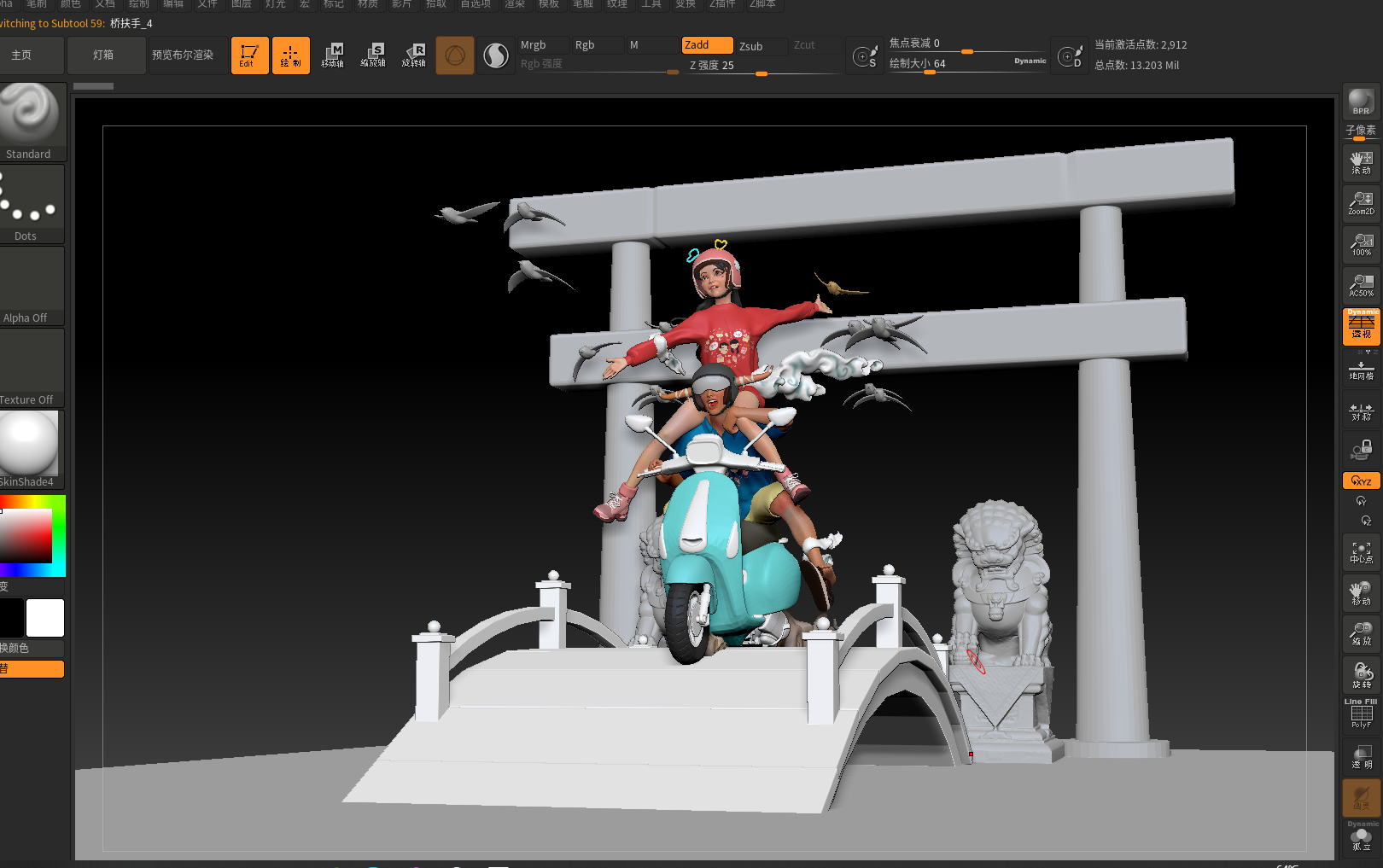Click the Gizmo 3D sphere icon
1383x868 pixels.
[x=455, y=55]
